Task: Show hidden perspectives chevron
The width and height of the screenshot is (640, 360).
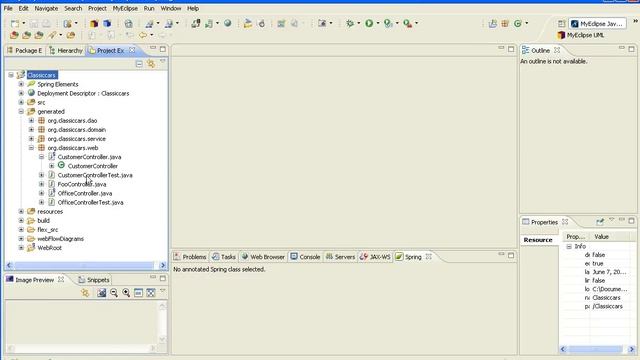Action: pos(636,21)
